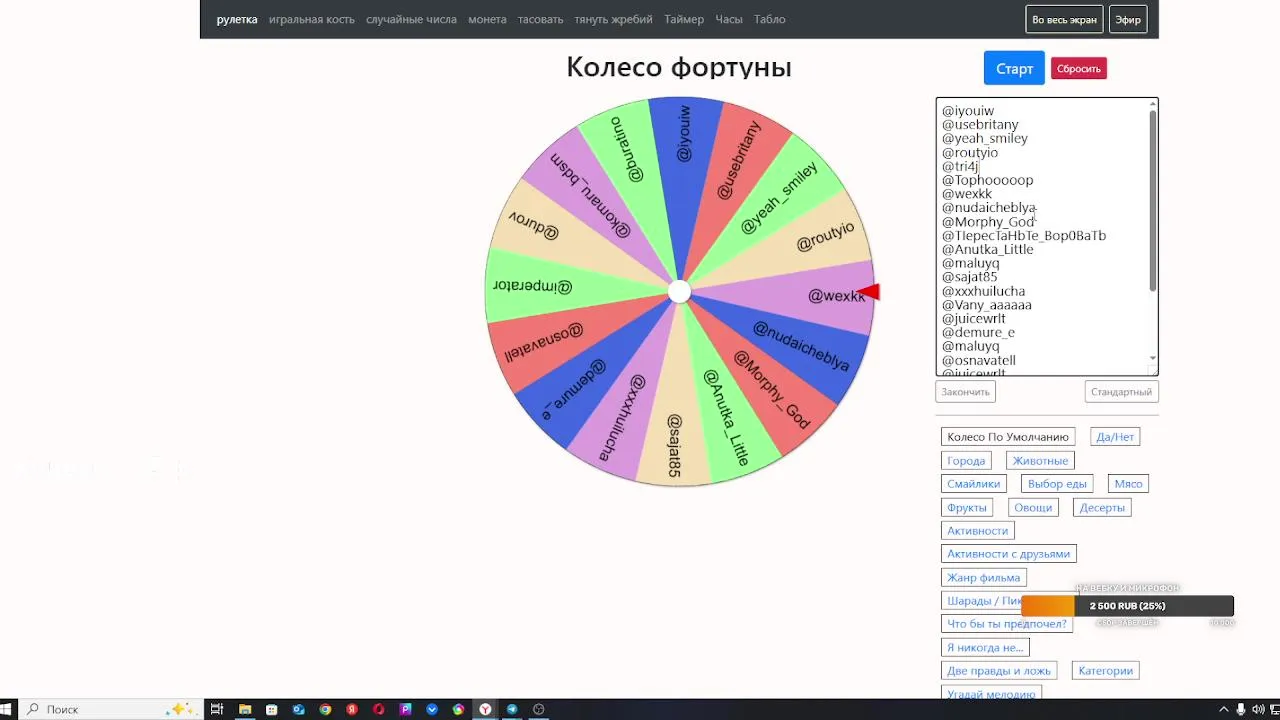Open the игральная кость tab
This screenshot has width=1280, height=720.
(311, 19)
